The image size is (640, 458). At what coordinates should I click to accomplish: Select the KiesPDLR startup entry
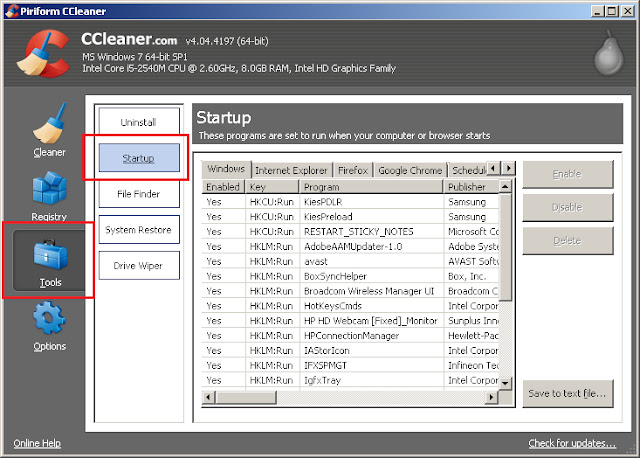[351, 202]
